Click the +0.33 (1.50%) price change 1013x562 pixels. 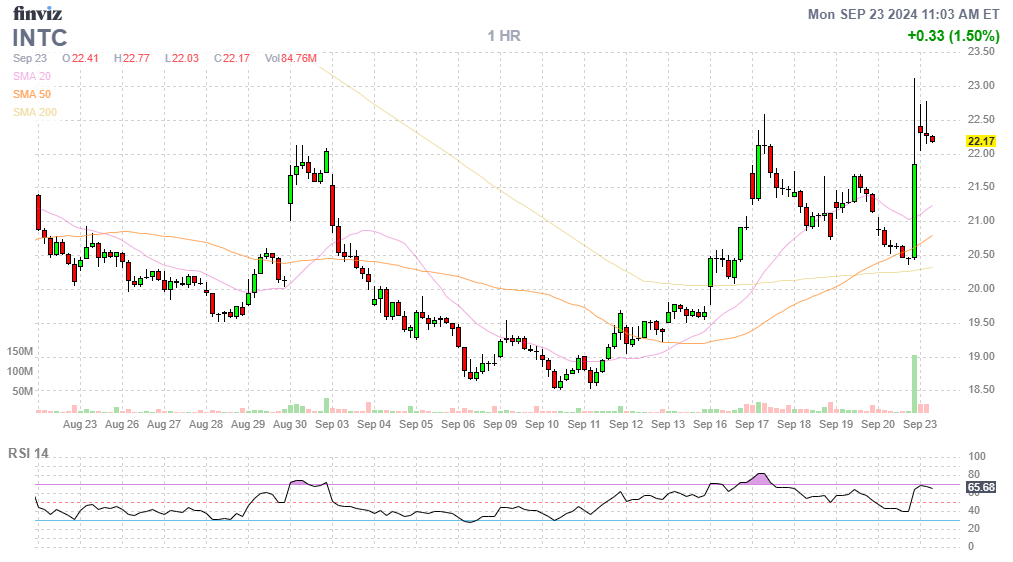(952, 36)
